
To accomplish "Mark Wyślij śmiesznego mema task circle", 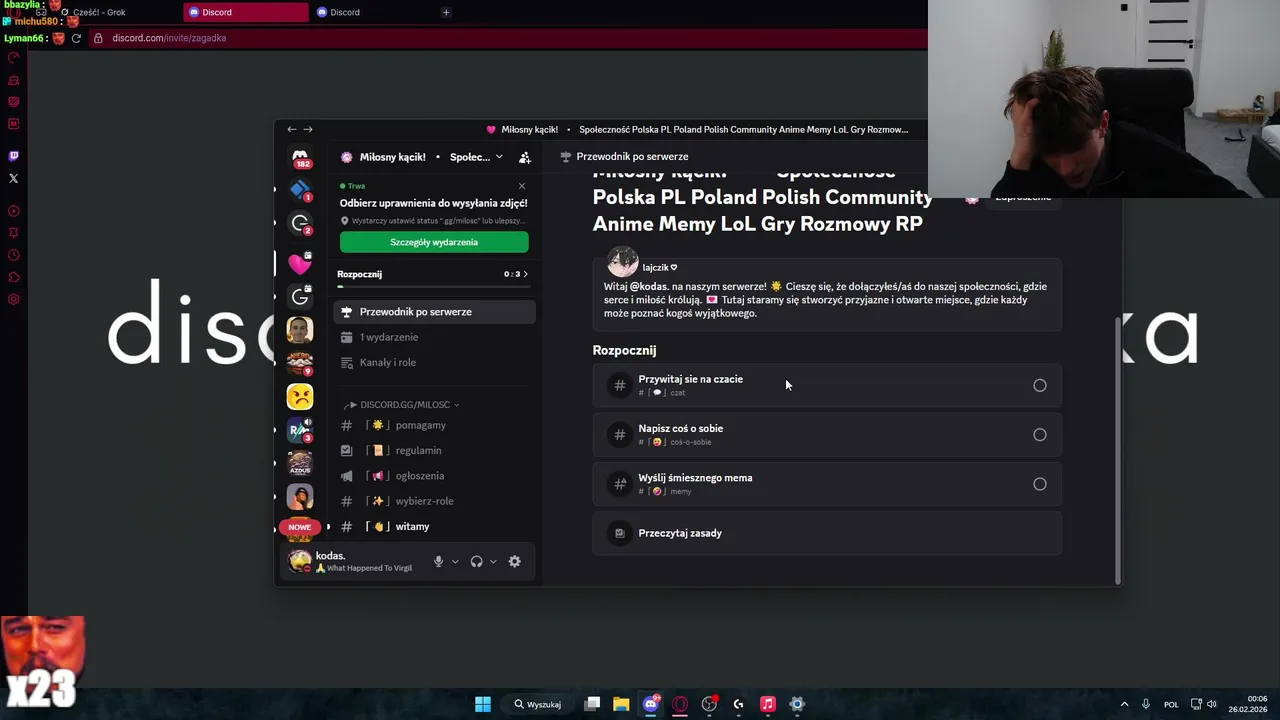I will point(1040,484).
